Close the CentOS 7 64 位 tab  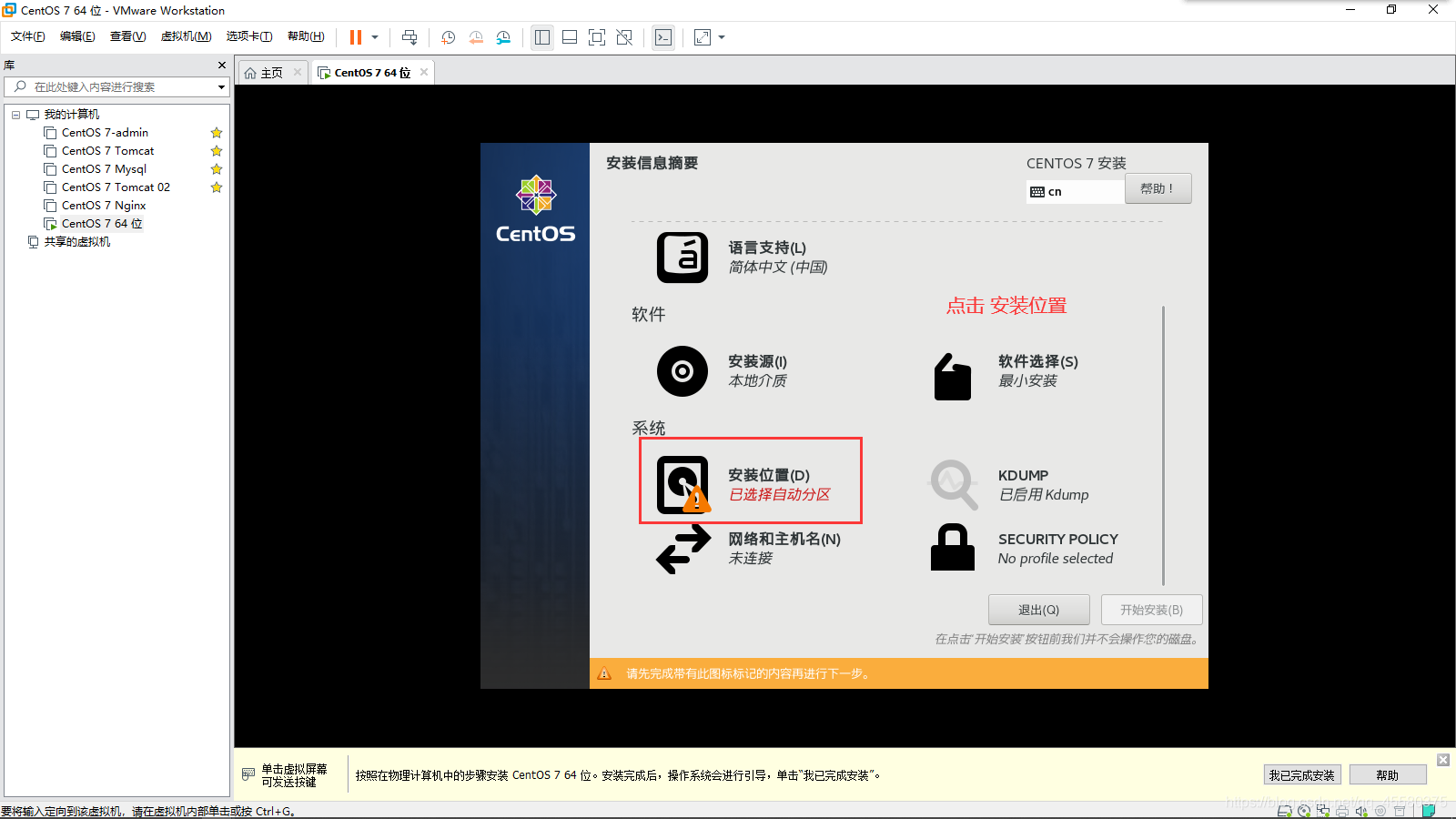(x=424, y=72)
